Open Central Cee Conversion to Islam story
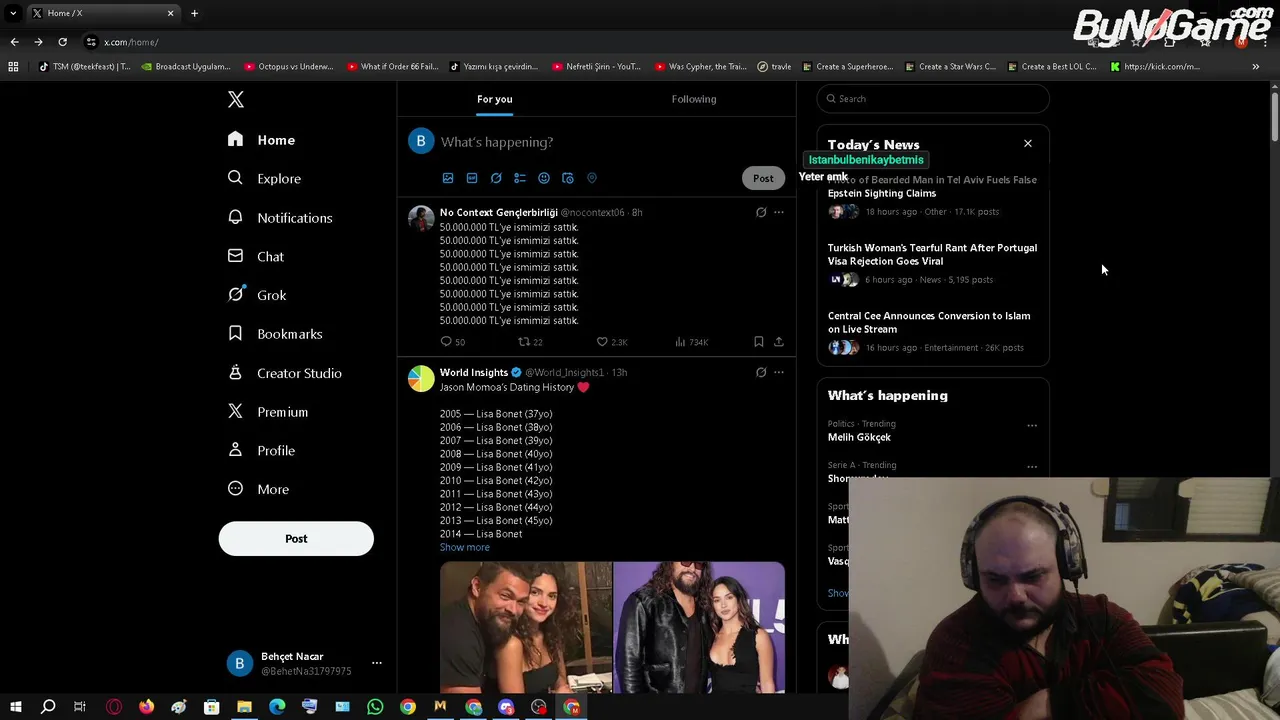1280x720 pixels. pos(929,322)
